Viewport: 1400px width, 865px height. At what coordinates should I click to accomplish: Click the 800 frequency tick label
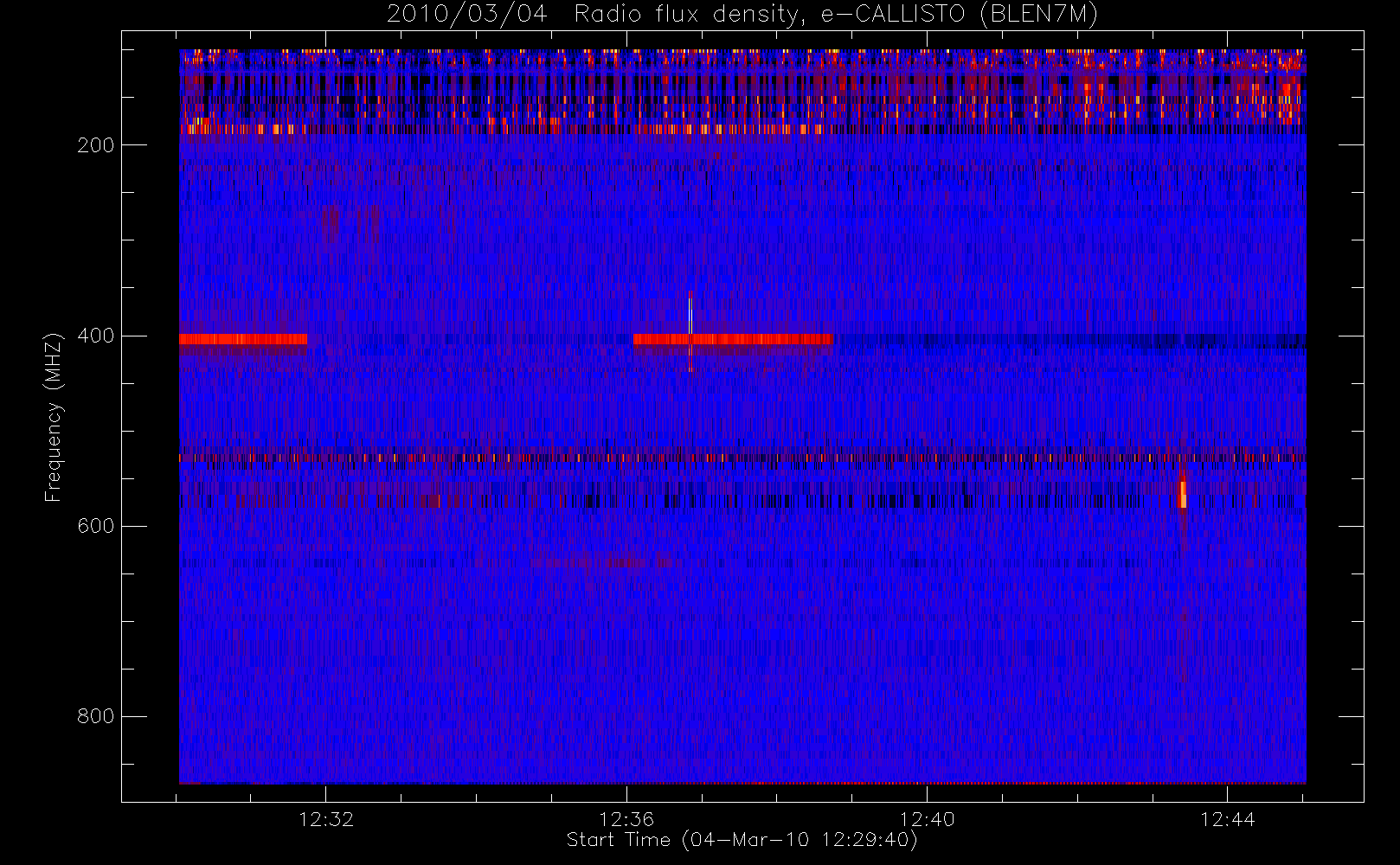95,716
